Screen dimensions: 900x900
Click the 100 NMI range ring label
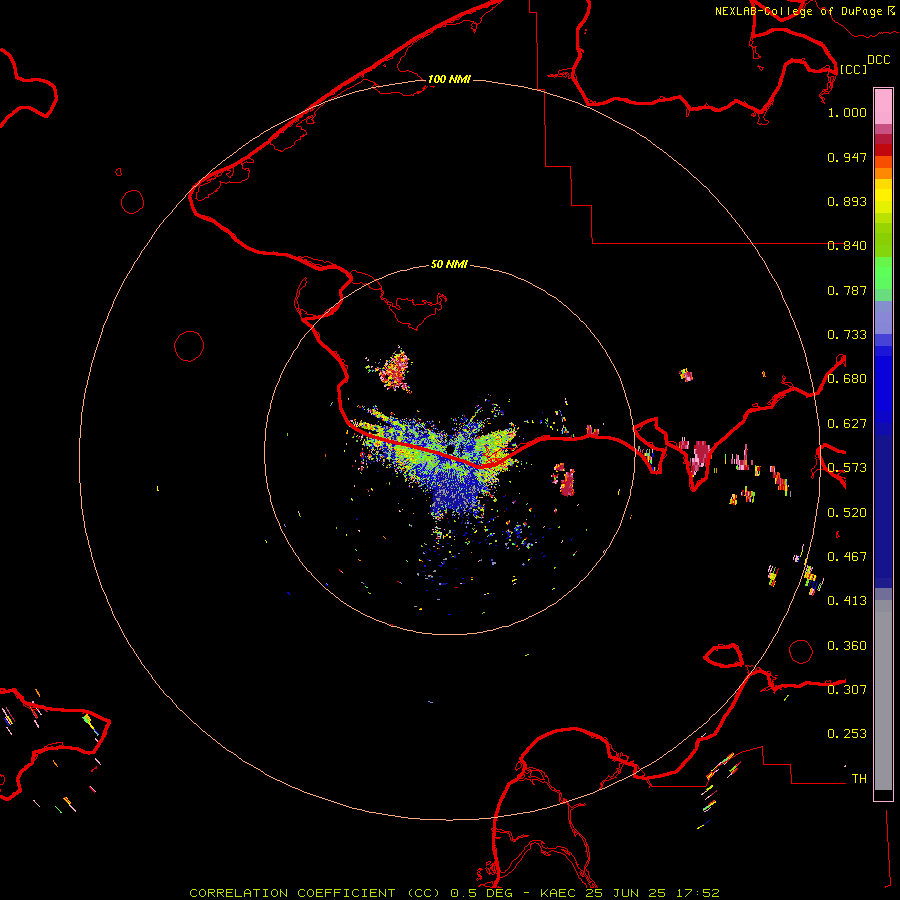449,79
